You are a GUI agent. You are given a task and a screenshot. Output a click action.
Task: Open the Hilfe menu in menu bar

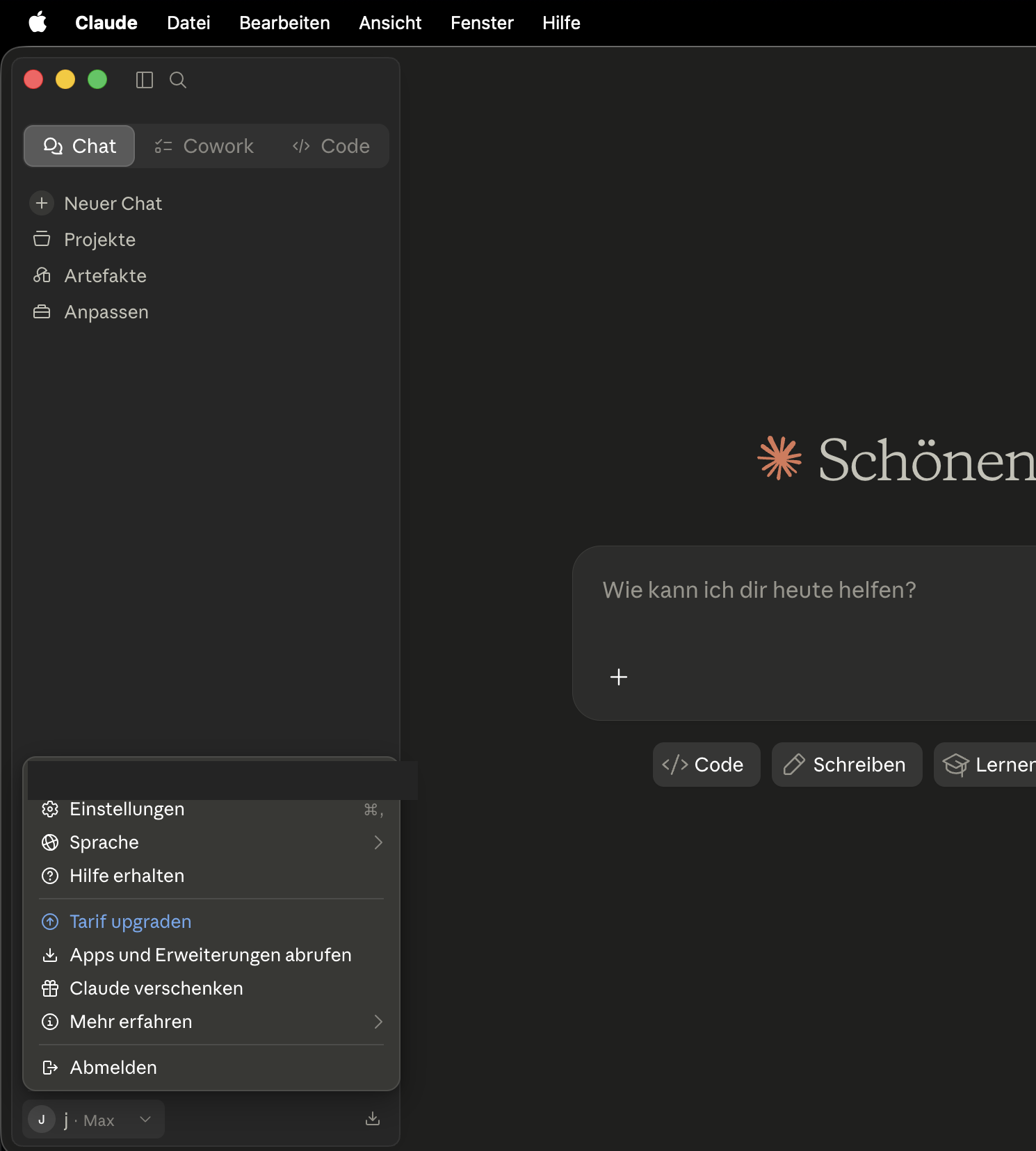561,22
